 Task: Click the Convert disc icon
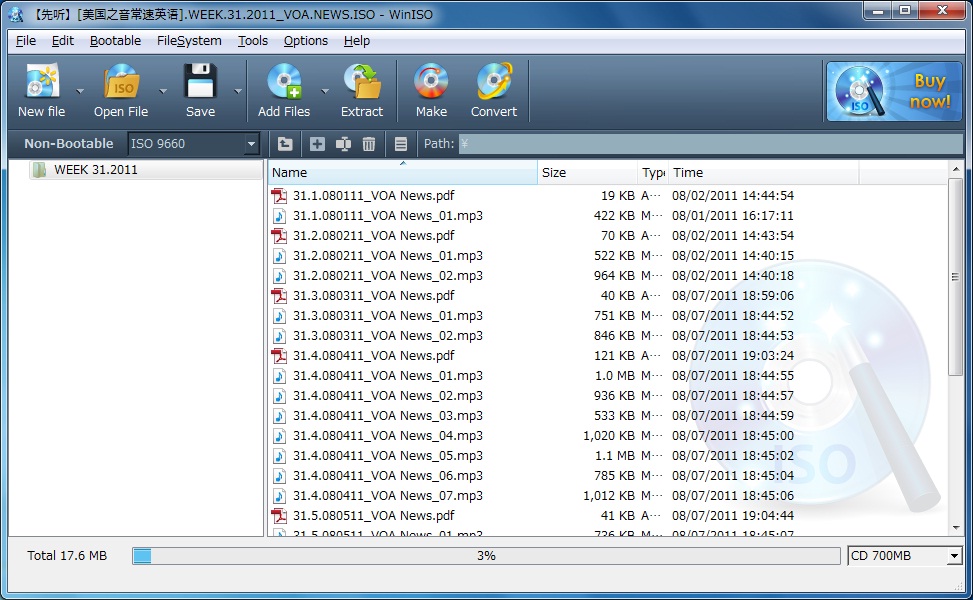[x=494, y=81]
